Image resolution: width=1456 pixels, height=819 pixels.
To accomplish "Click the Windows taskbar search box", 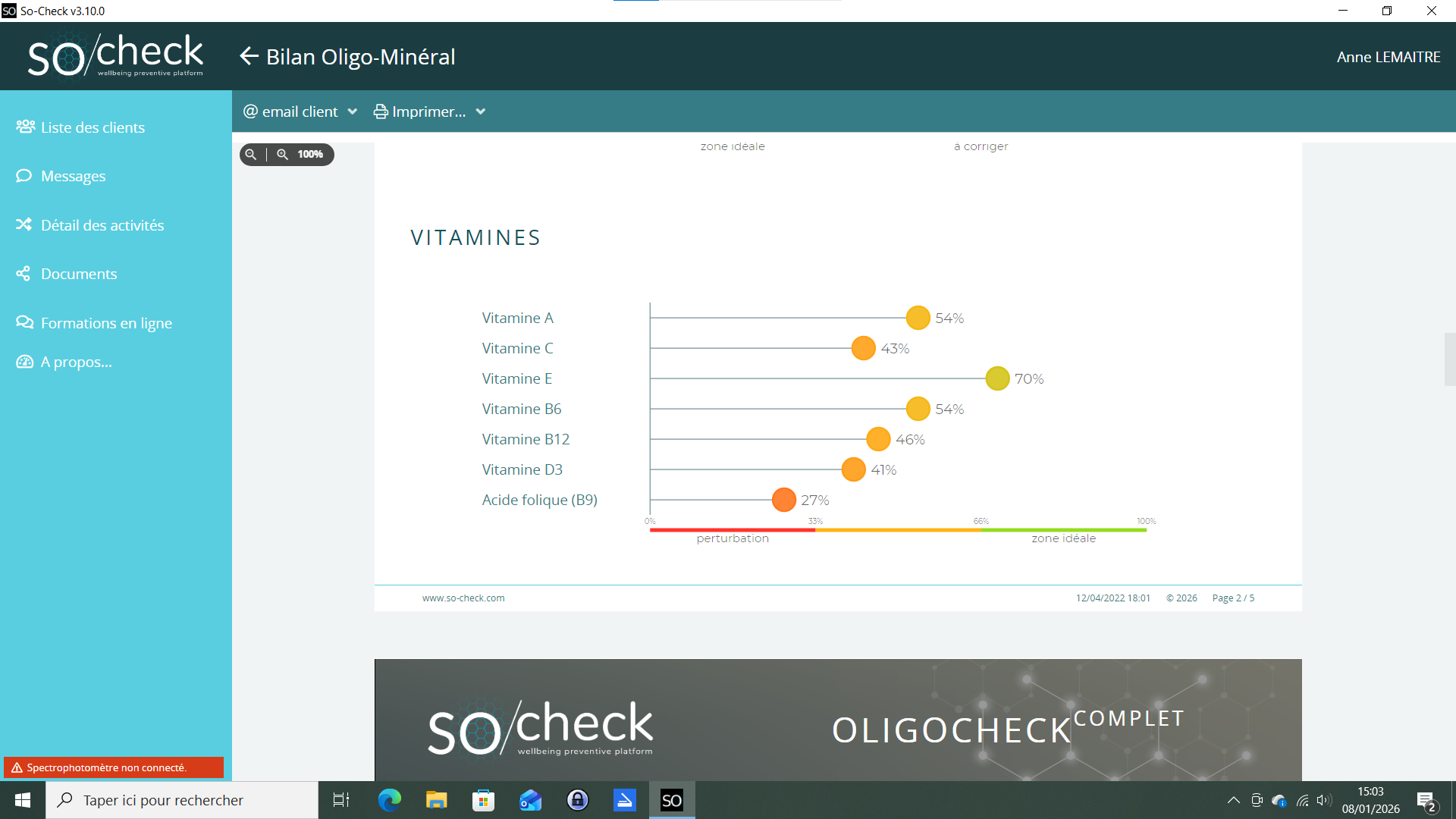I will point(182,800).
